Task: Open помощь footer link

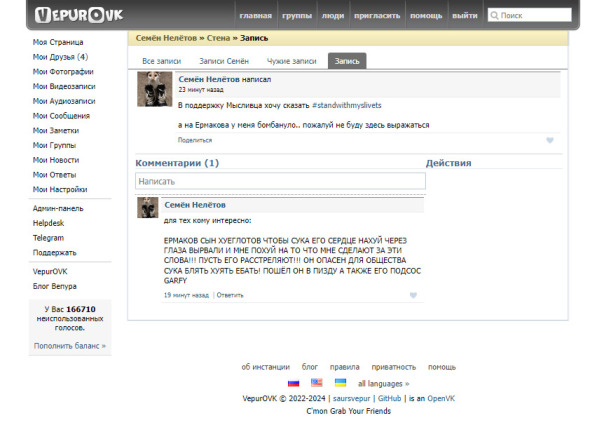Action: tap(442, 367)
